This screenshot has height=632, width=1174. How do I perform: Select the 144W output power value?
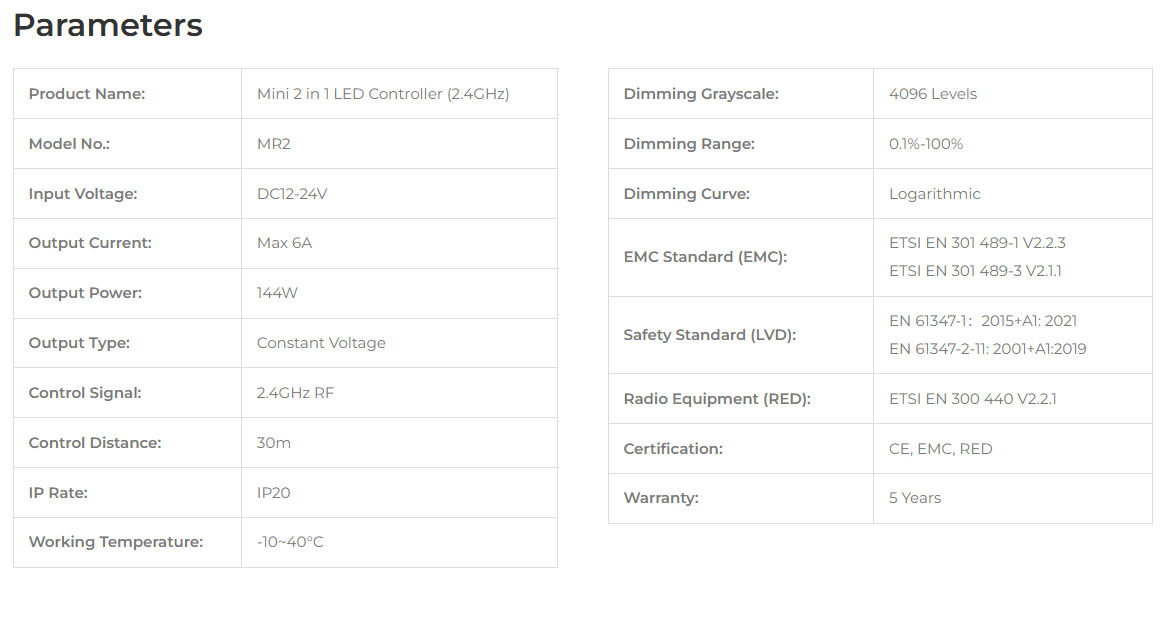(277, 294)
